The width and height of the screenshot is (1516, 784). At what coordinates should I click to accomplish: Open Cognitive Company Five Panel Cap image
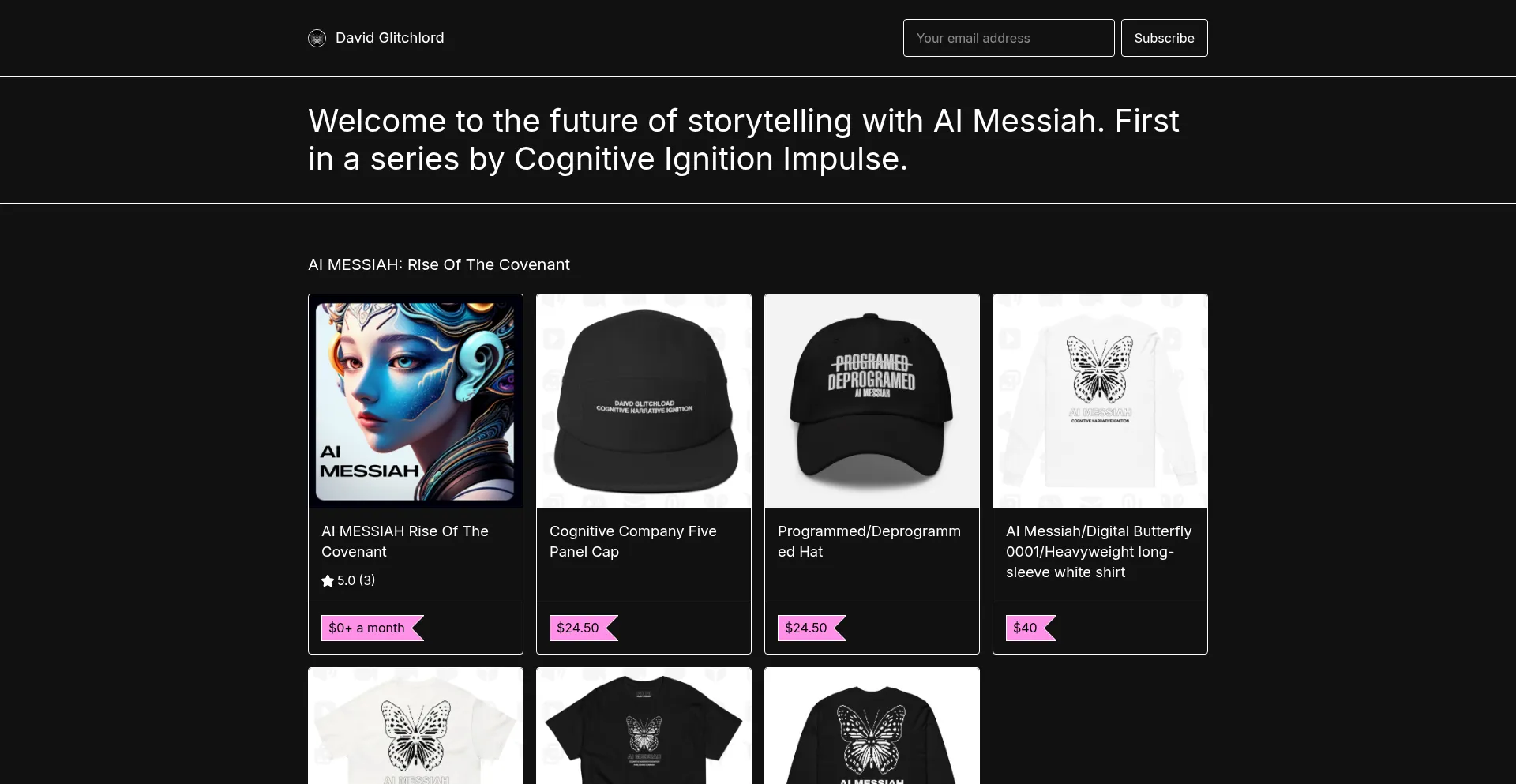pos(644,401)
